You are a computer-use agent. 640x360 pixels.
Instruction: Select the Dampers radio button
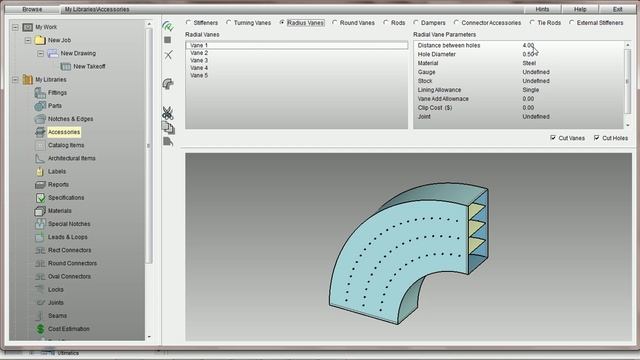coord(416,22)
